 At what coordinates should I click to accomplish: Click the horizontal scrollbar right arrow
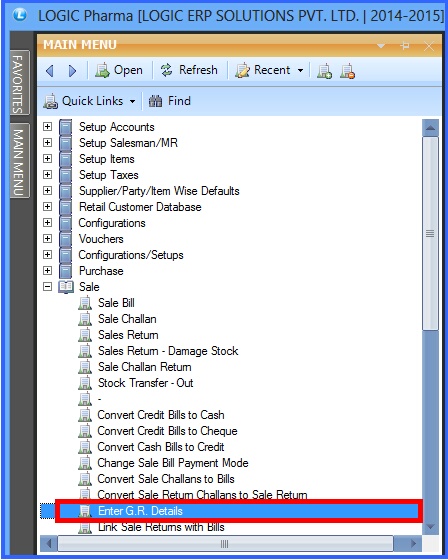tap(413, 544)
